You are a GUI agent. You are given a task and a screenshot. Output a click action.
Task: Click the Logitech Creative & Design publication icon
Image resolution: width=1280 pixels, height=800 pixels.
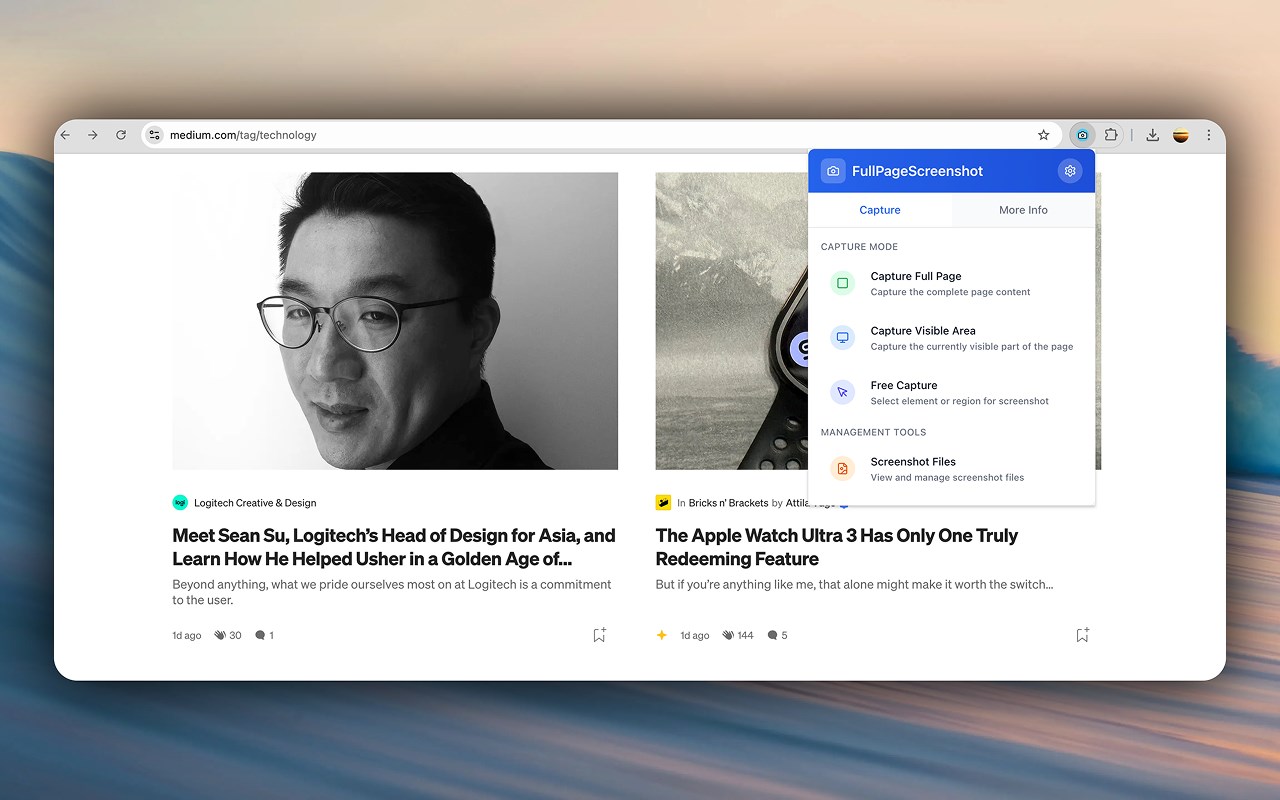(180, 503)
